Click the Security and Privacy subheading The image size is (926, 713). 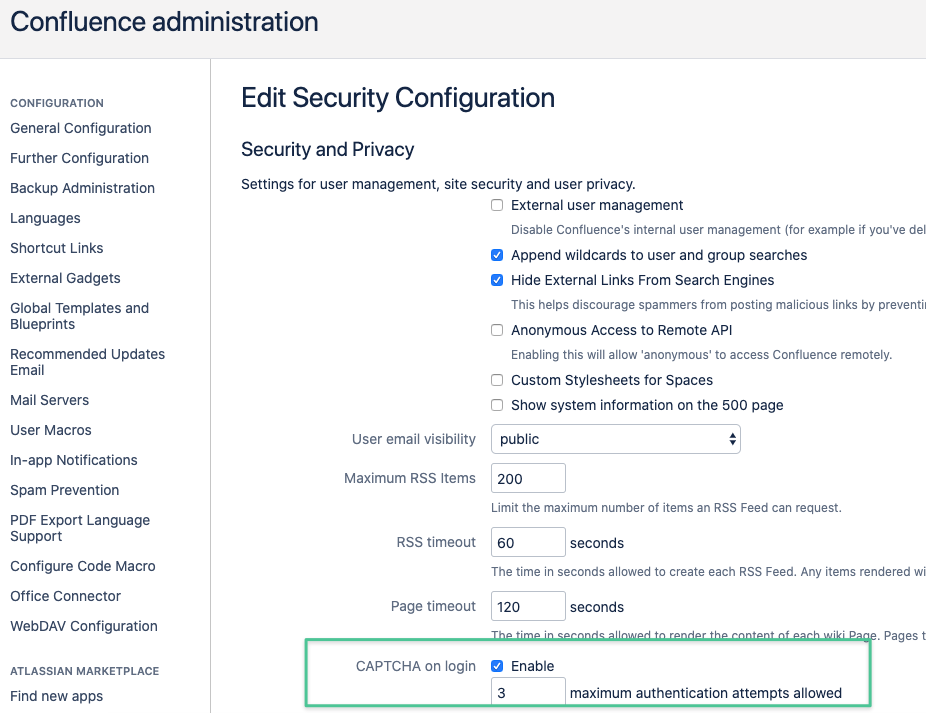[327, 149]
